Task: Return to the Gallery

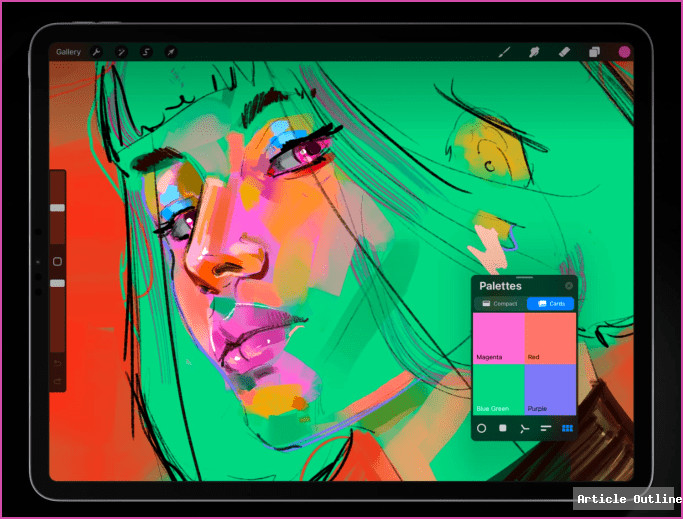Action: [x=69, y=52]
